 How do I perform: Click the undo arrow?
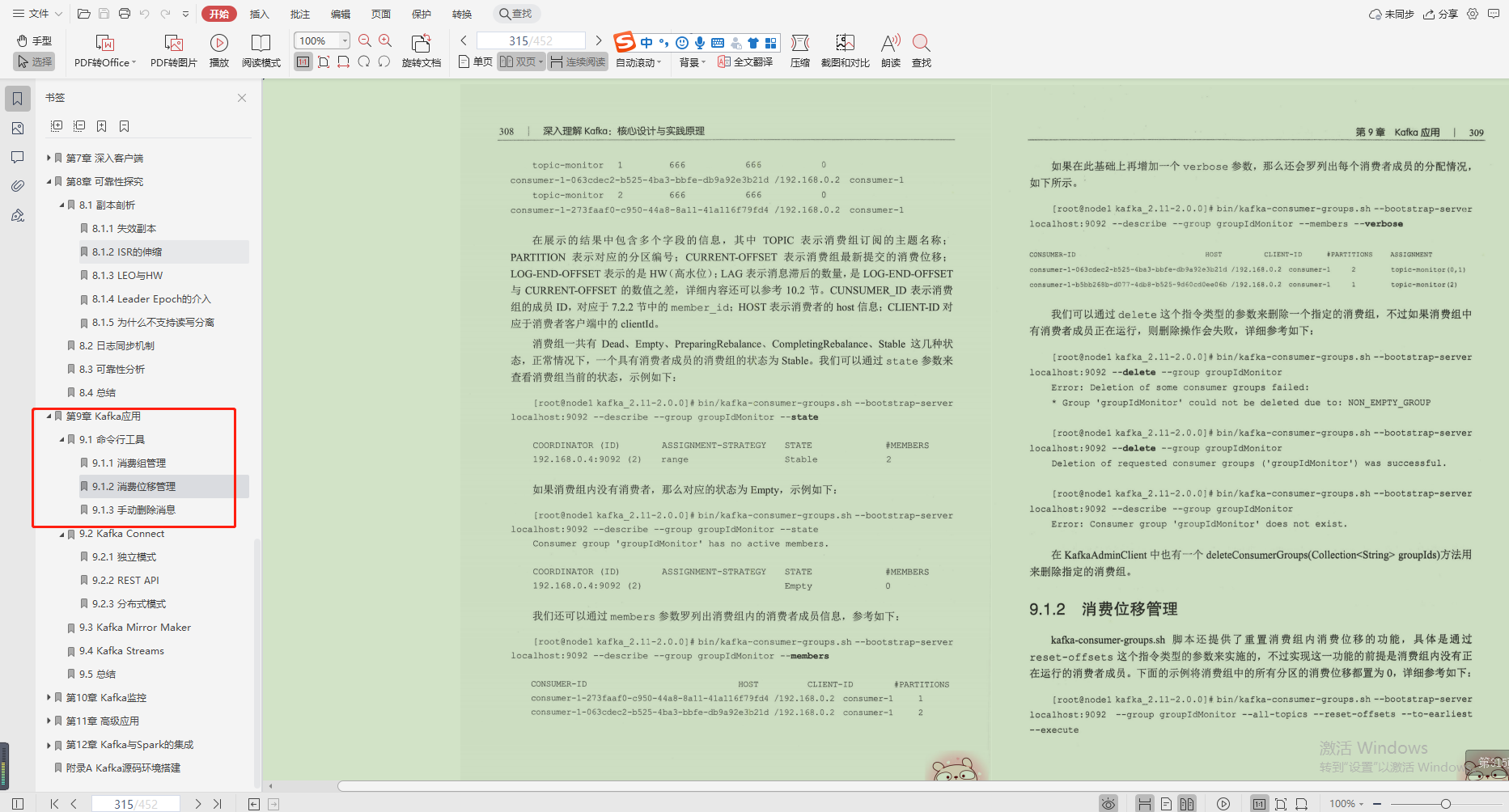[x=145, y=14]
